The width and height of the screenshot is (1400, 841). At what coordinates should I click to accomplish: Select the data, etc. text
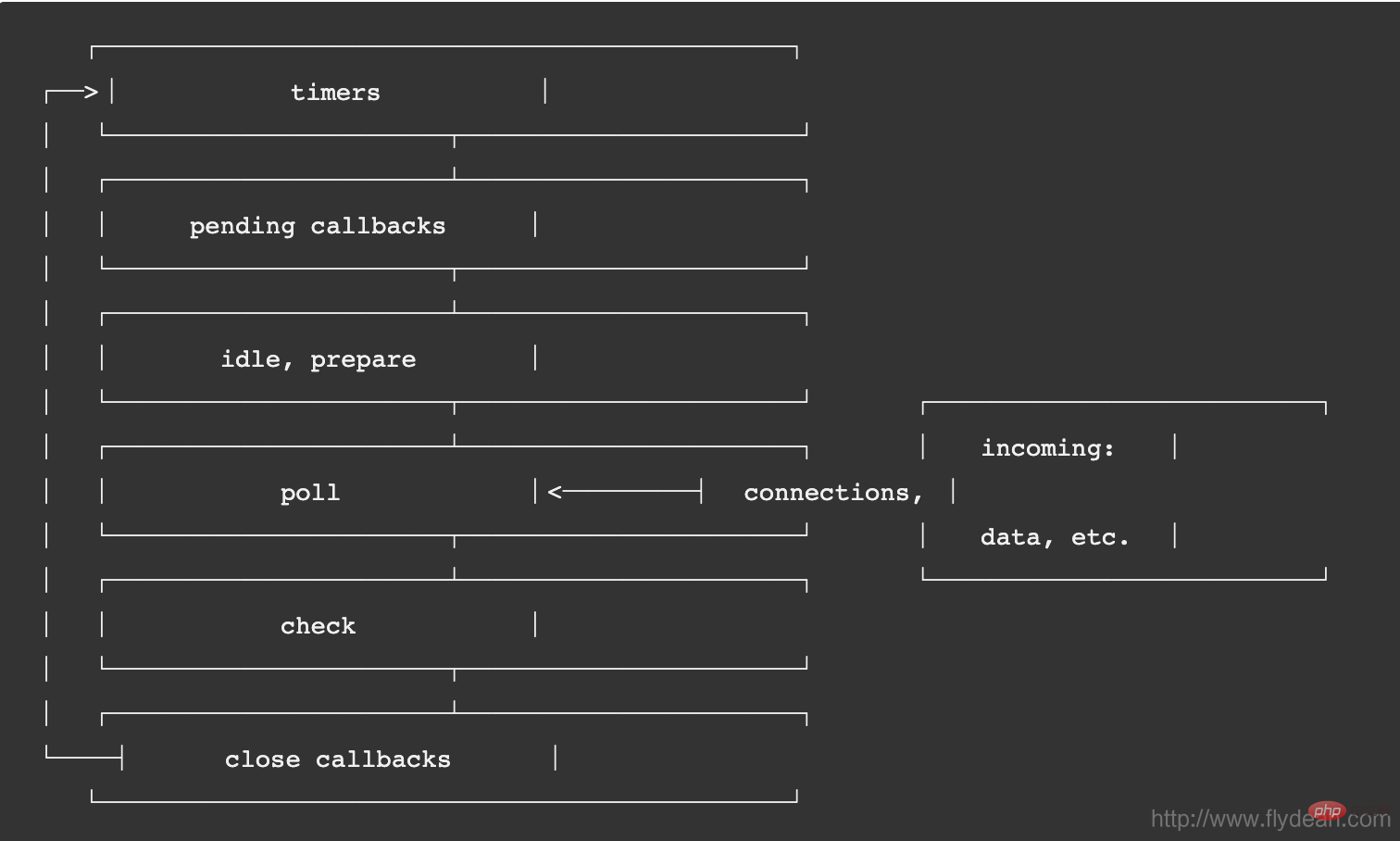click(x=1055, y=537)
